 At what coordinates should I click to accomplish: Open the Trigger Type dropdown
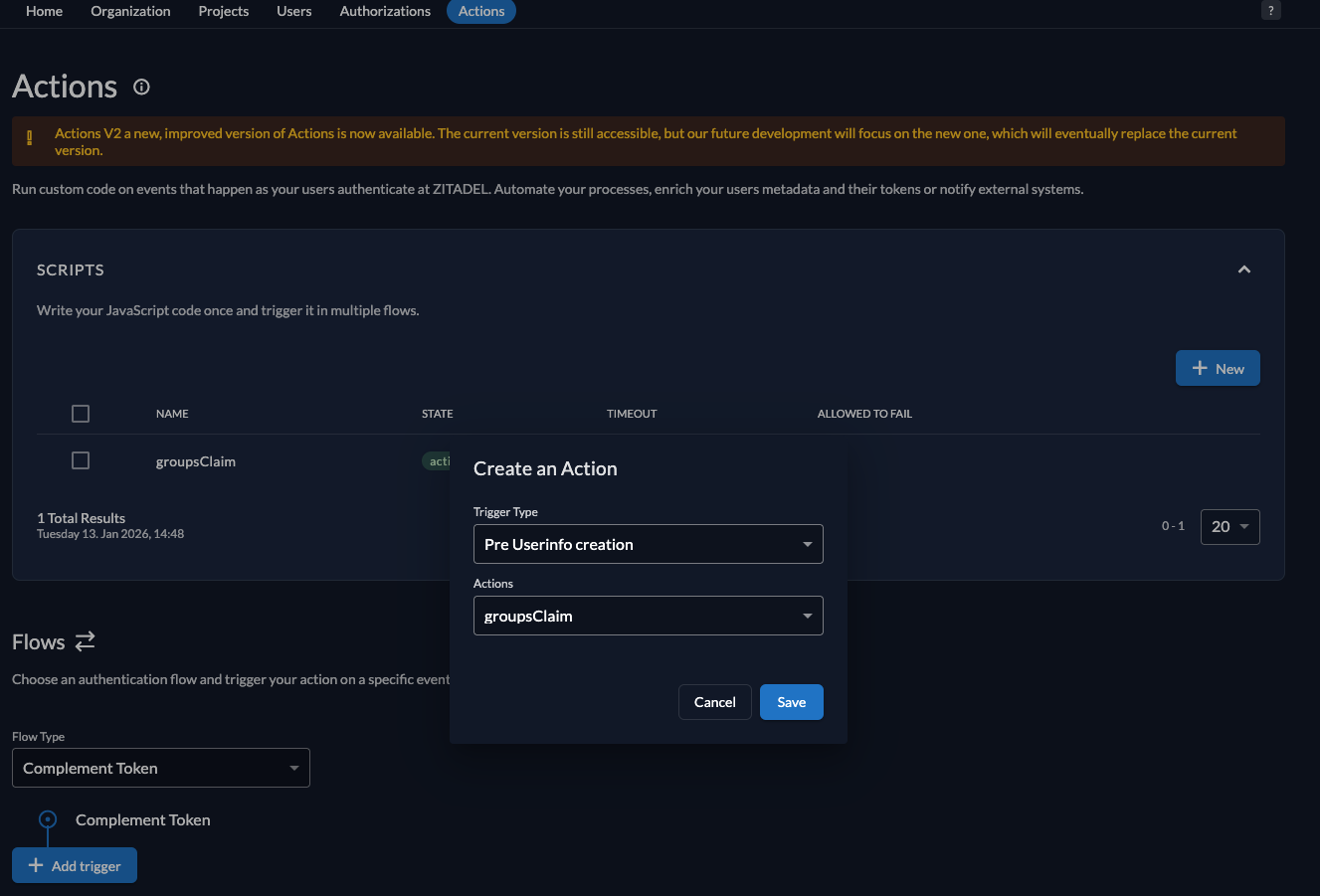click(x=648, y=544)
